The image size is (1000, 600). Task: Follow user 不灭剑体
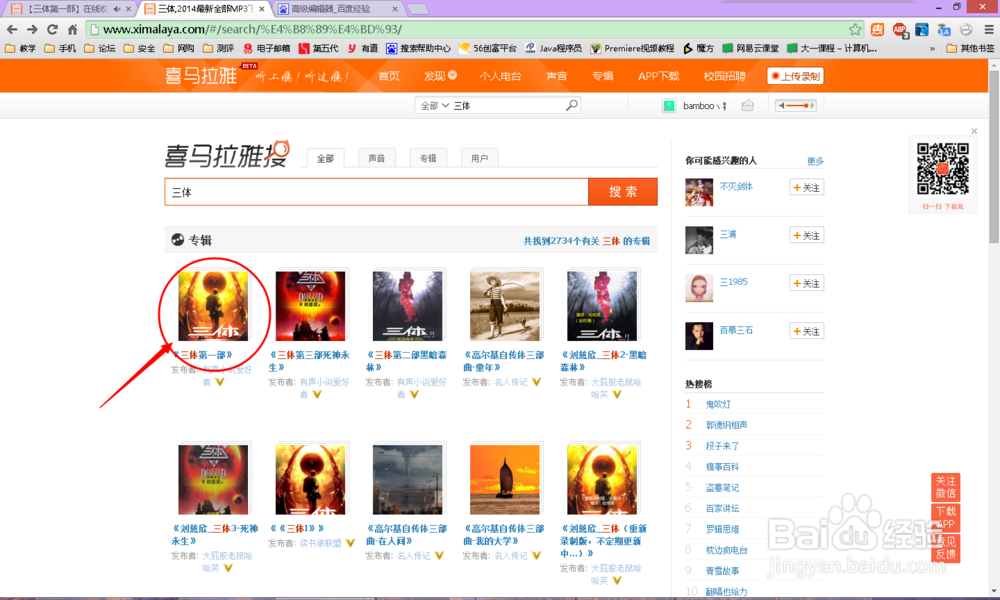(x=806, y=187)
